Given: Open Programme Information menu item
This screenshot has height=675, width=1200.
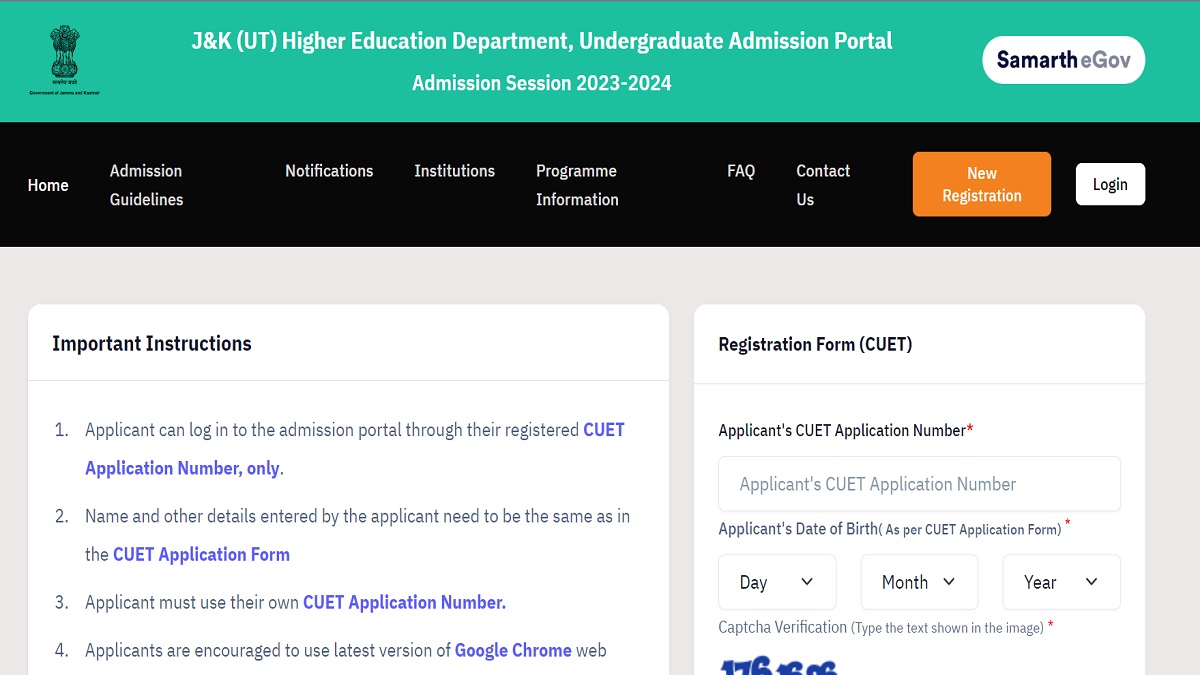Looking at the screenshot, I should point(577,185).
